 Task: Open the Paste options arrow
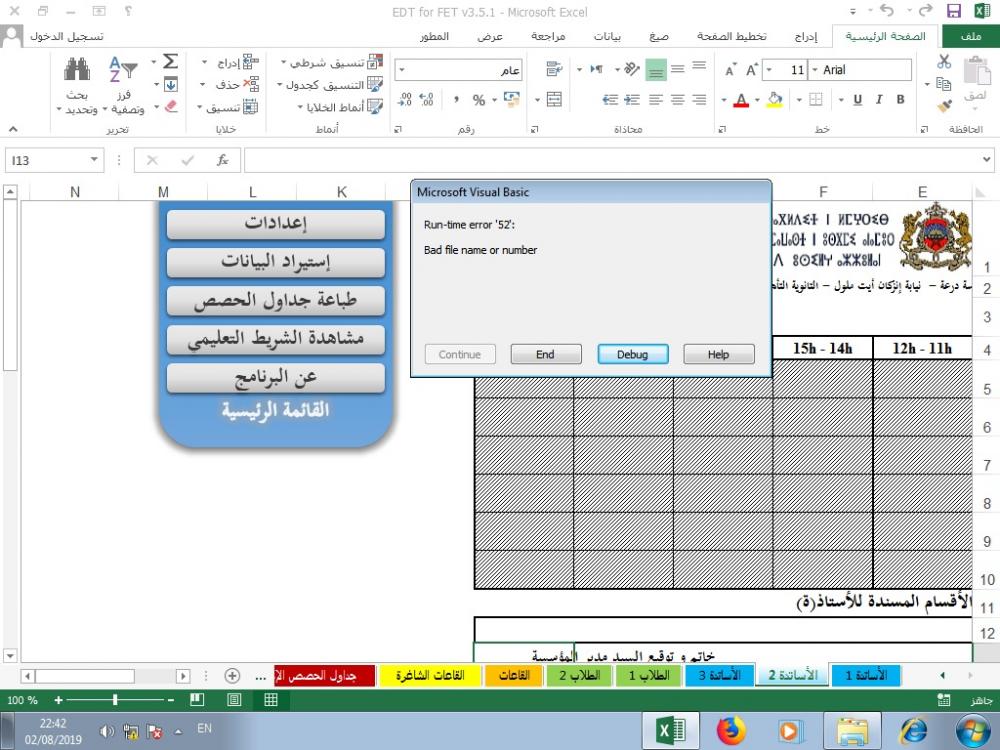pos(976,108)
